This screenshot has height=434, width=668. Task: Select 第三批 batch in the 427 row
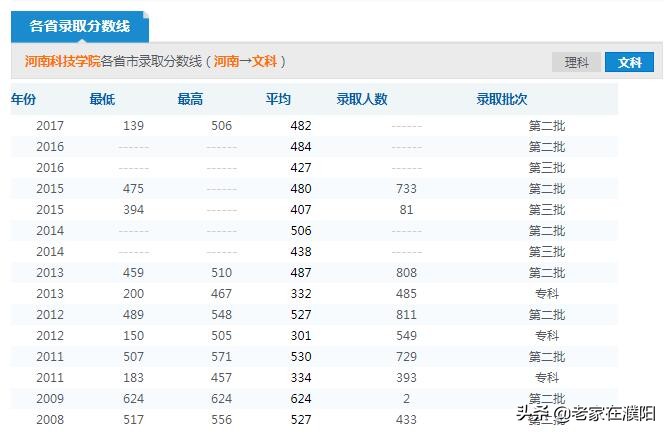[547, 167]
